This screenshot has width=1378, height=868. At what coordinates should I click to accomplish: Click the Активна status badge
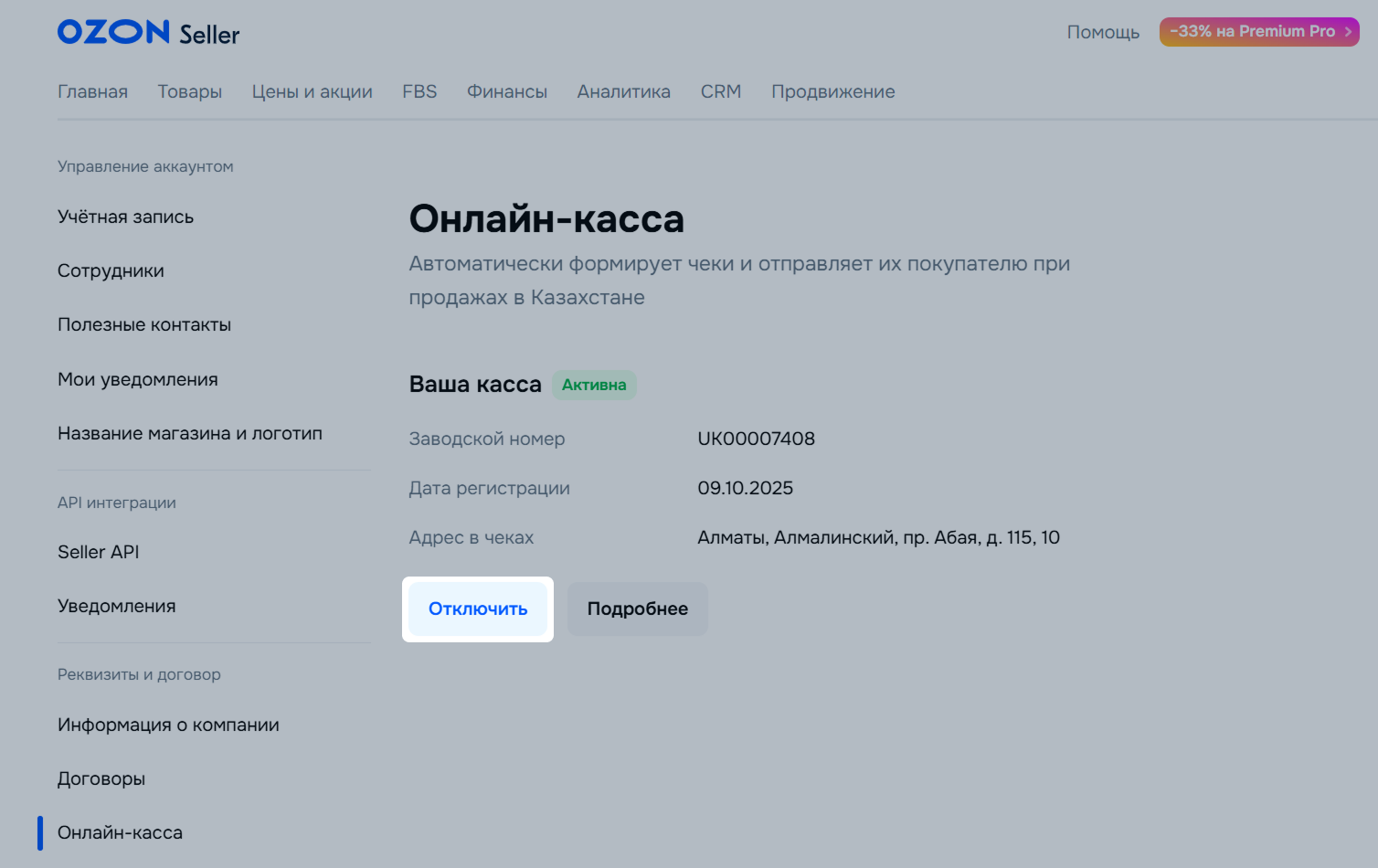(594, 385)
